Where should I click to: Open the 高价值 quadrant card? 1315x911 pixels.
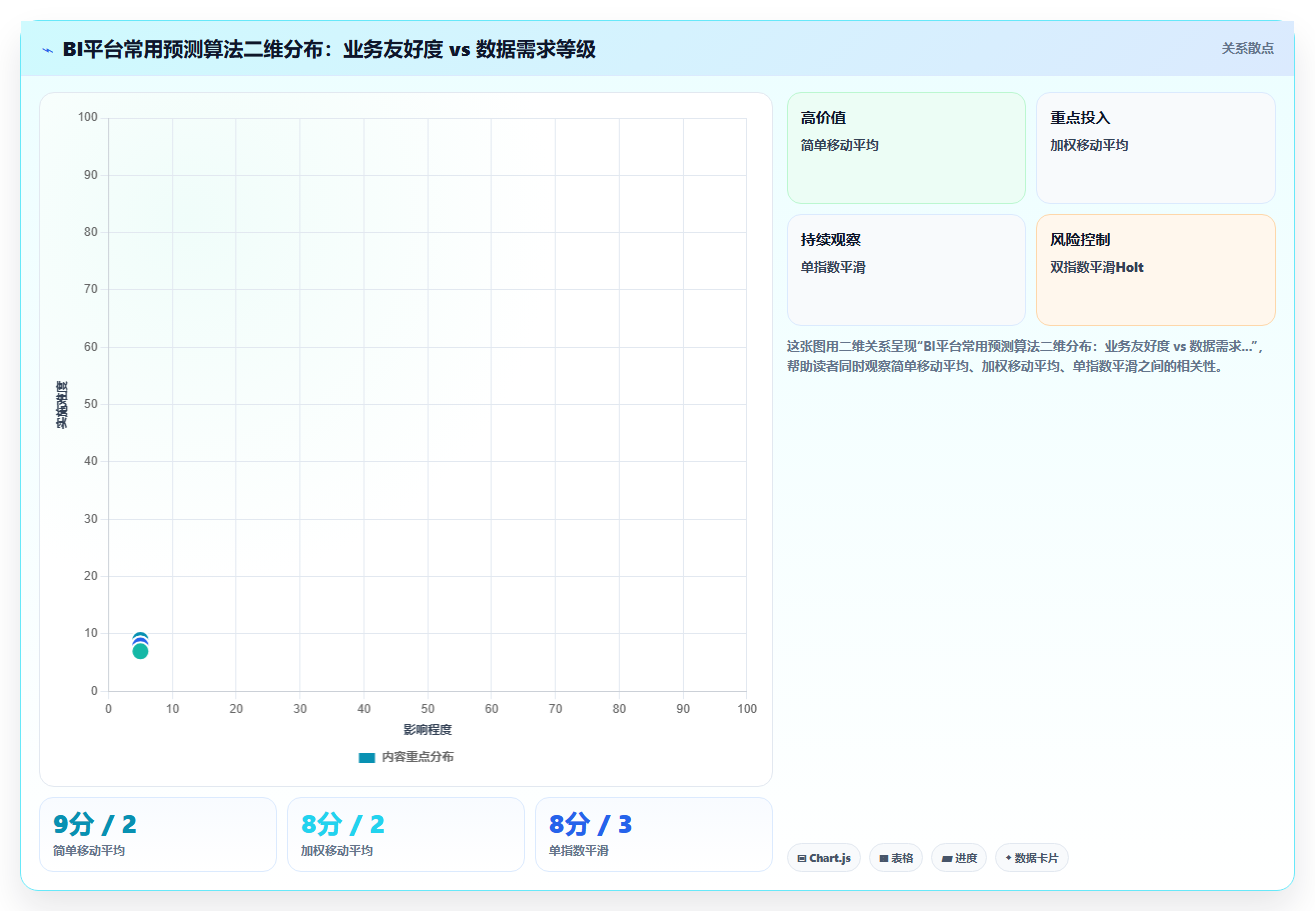click(x=906, y=148)
